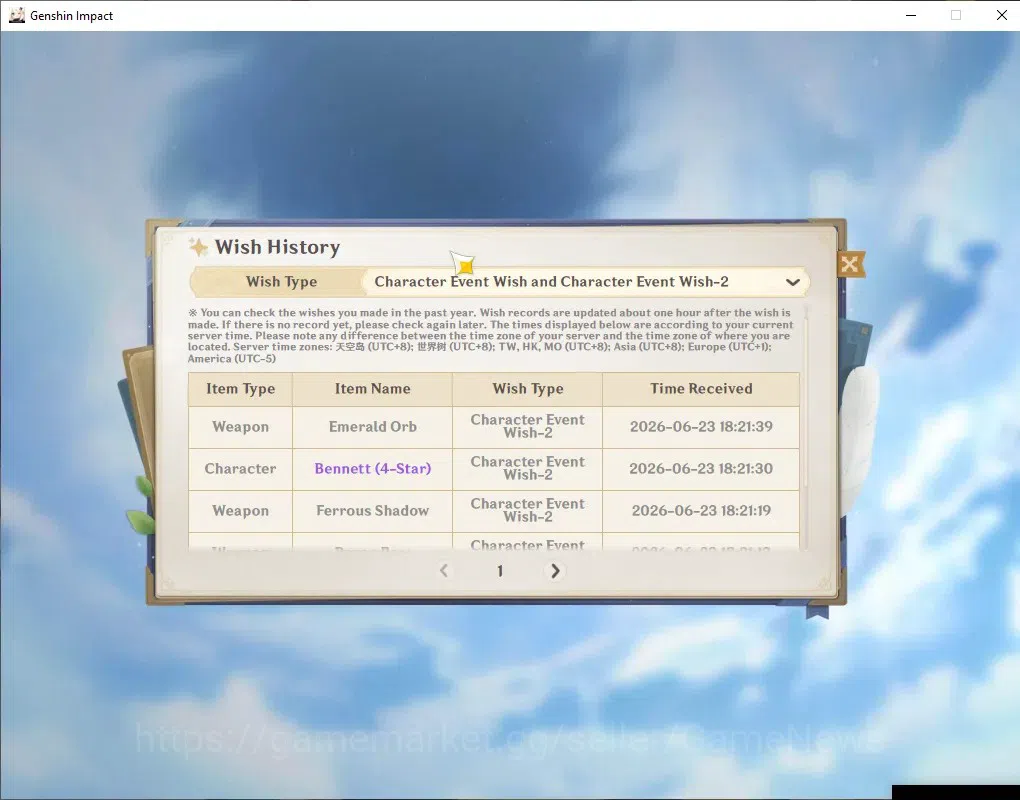Minimize the Genshin Impact window
Image resolution: width=1020 pixels, height=800 pixels.
[911, 15]
